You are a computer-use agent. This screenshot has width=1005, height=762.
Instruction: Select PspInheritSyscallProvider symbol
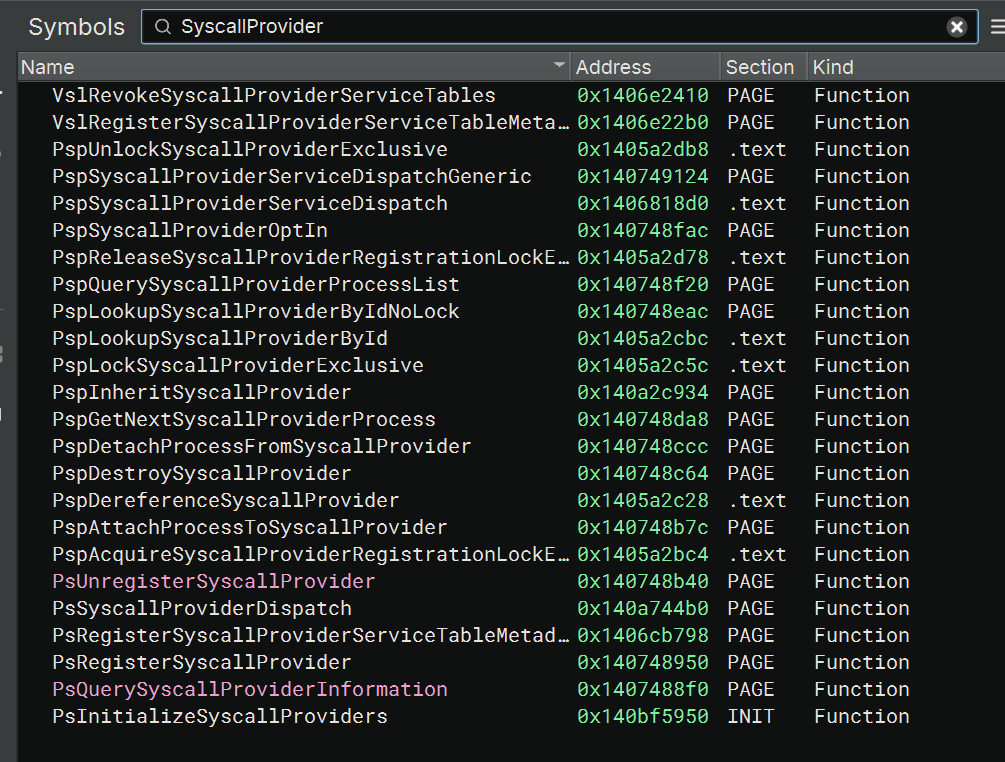pos(202,392)
